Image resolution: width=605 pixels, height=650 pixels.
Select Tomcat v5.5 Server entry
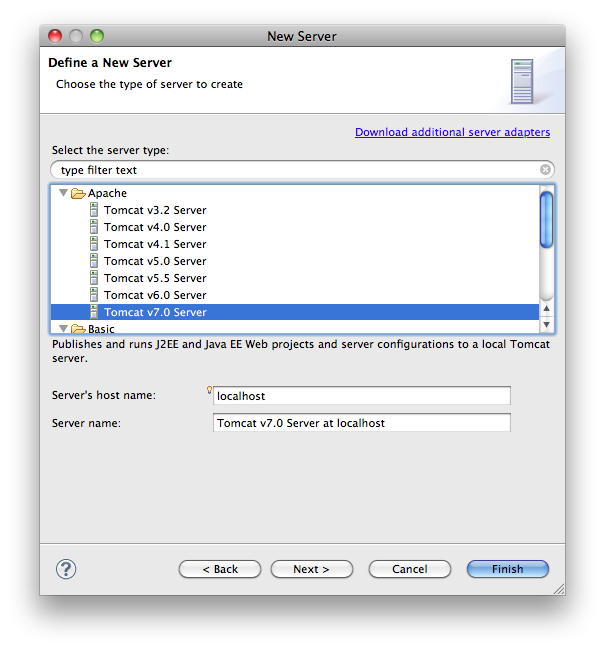(x=155, y=278)
